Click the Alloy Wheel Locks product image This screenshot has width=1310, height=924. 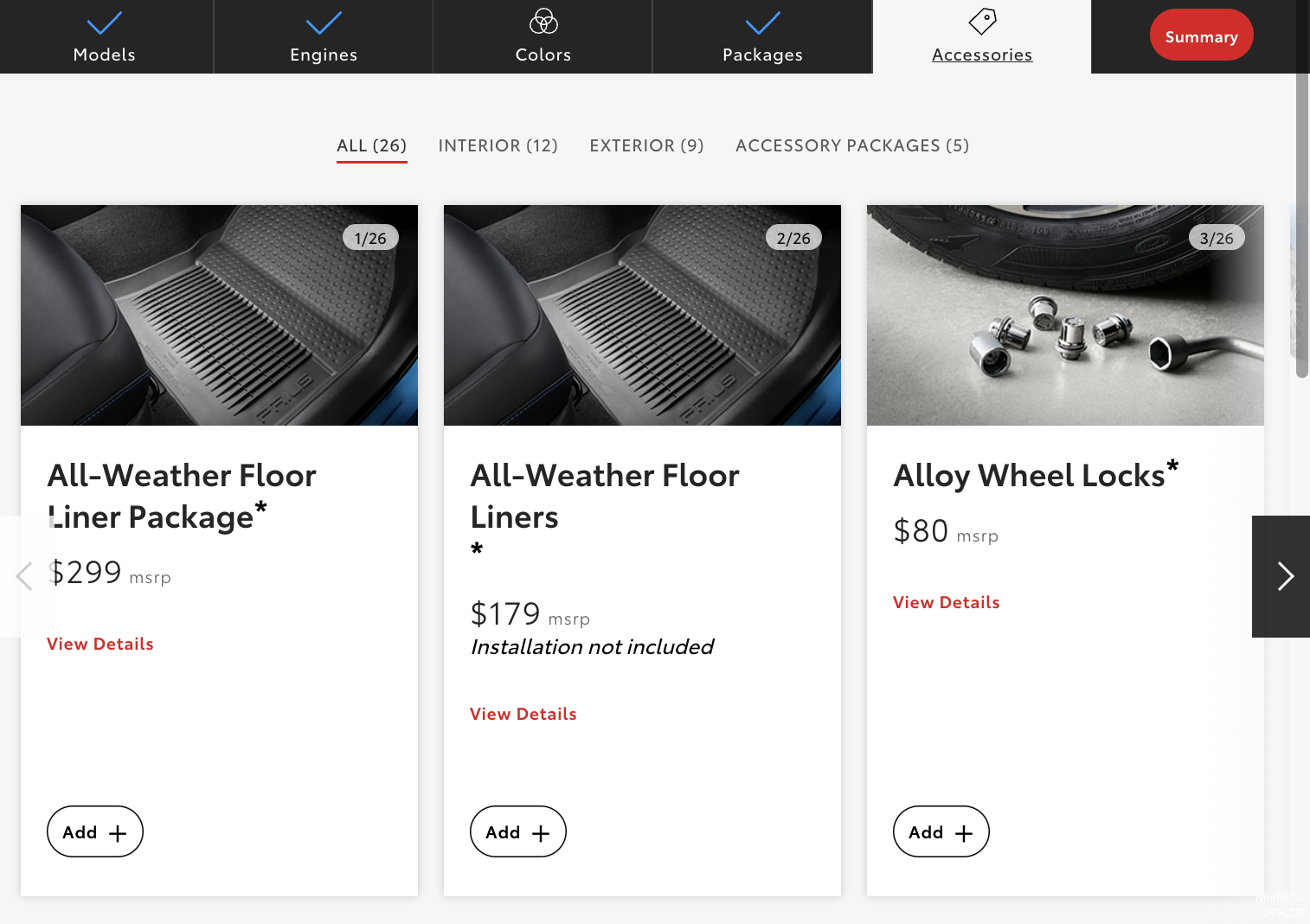[x=1064, y=315]
